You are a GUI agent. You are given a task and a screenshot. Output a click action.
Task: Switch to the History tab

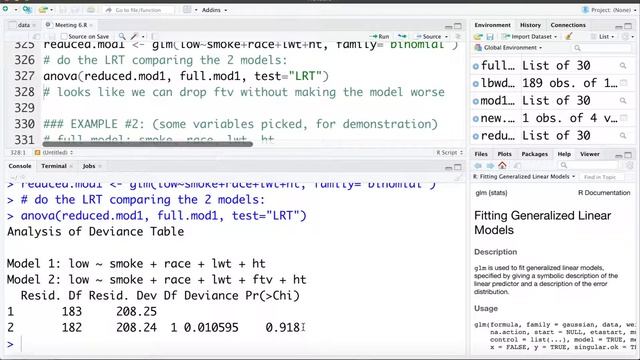(530, 25)
